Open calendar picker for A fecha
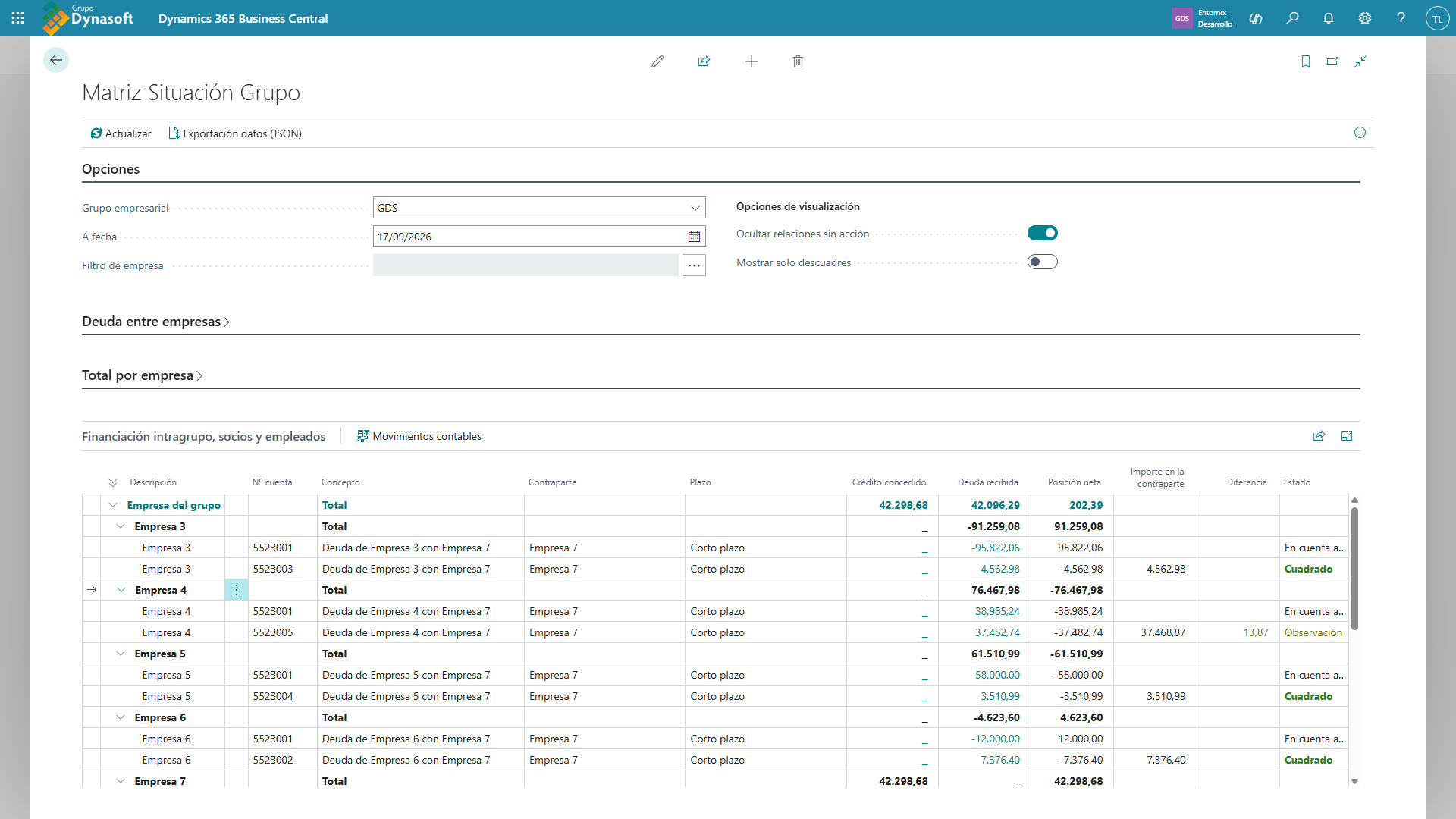 tap(694, 237)
